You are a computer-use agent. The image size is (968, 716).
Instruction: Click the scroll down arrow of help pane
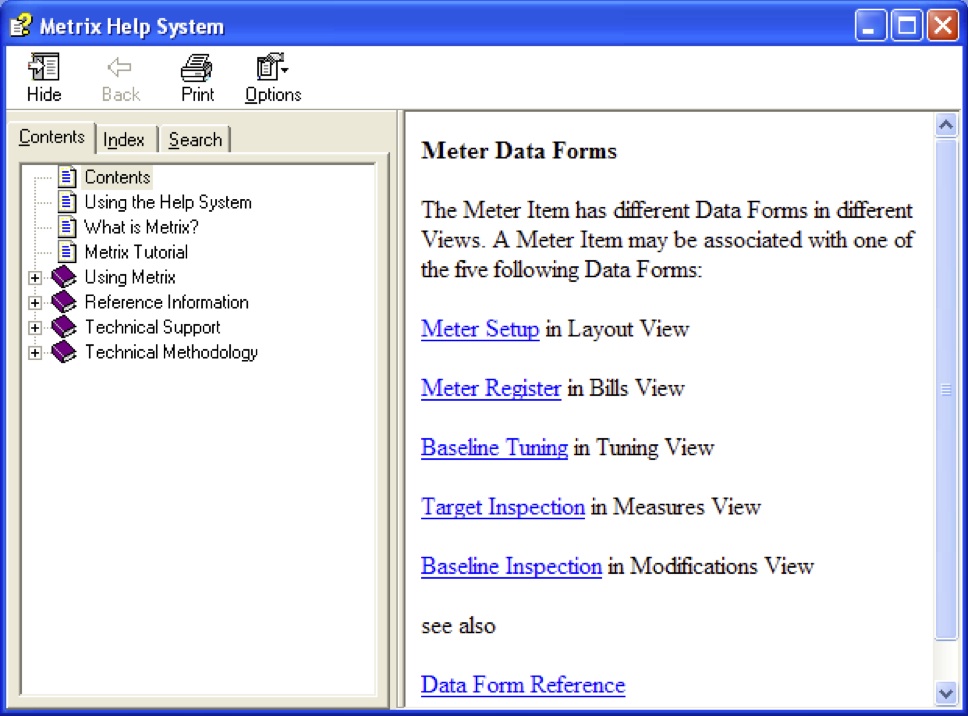coord(946,693)
